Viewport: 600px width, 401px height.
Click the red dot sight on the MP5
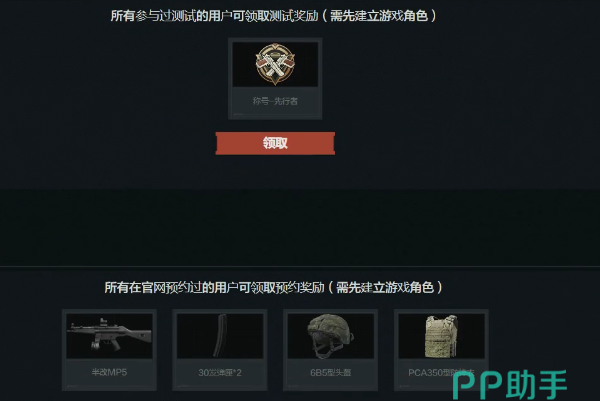tap(103, 321)
